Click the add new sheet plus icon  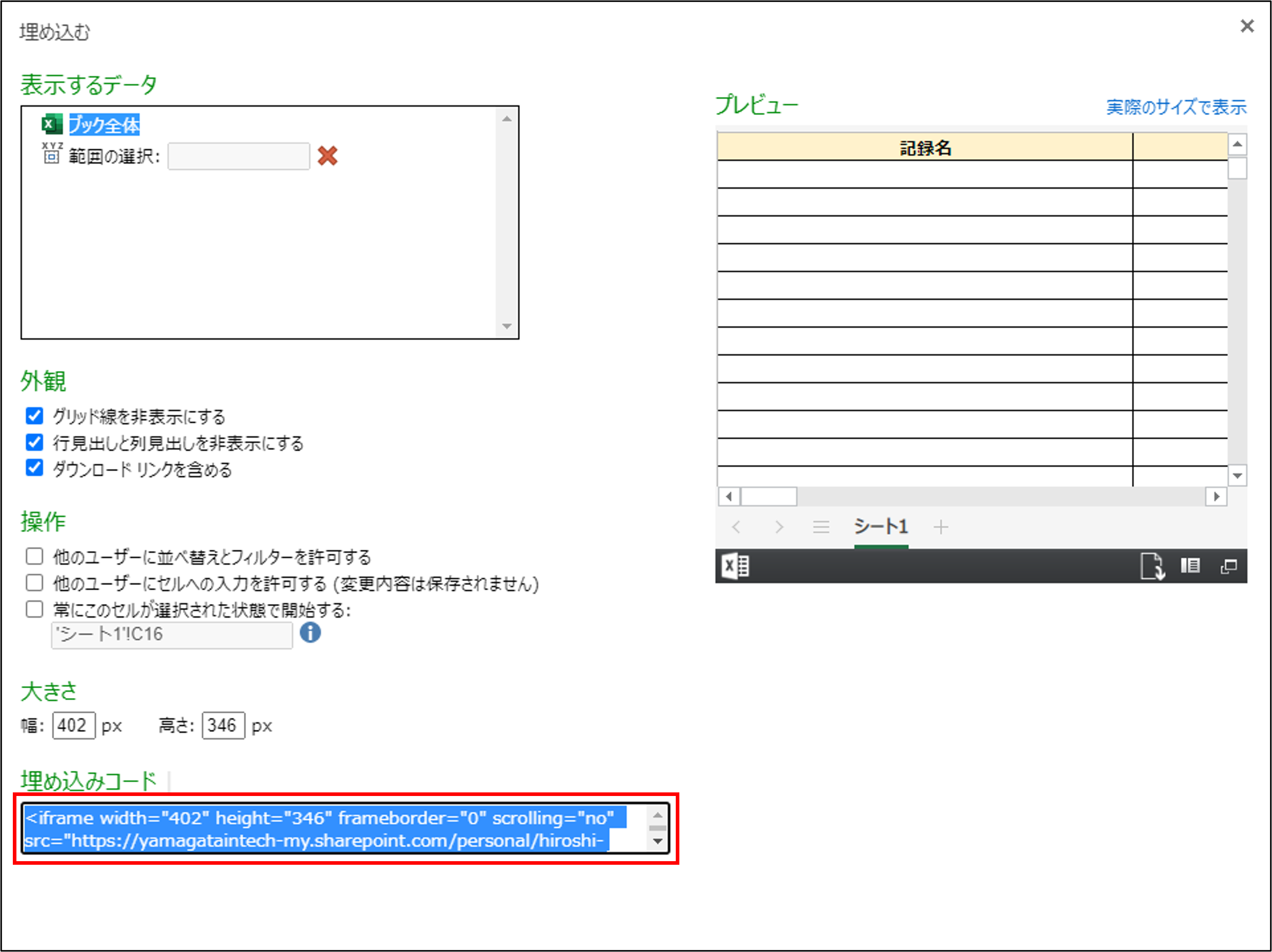(941, 527)
